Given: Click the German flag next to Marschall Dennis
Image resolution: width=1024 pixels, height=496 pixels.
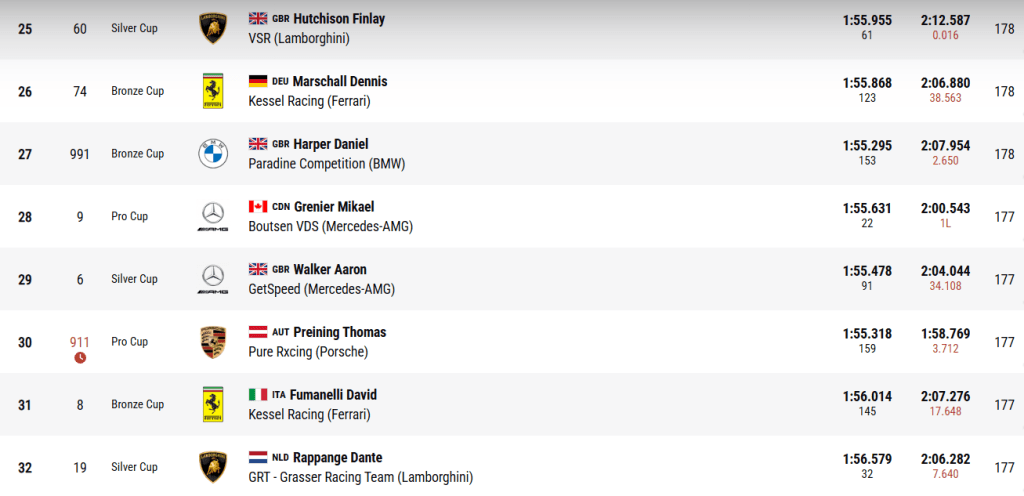Looking at the screenshot, I should pos(258,81).
